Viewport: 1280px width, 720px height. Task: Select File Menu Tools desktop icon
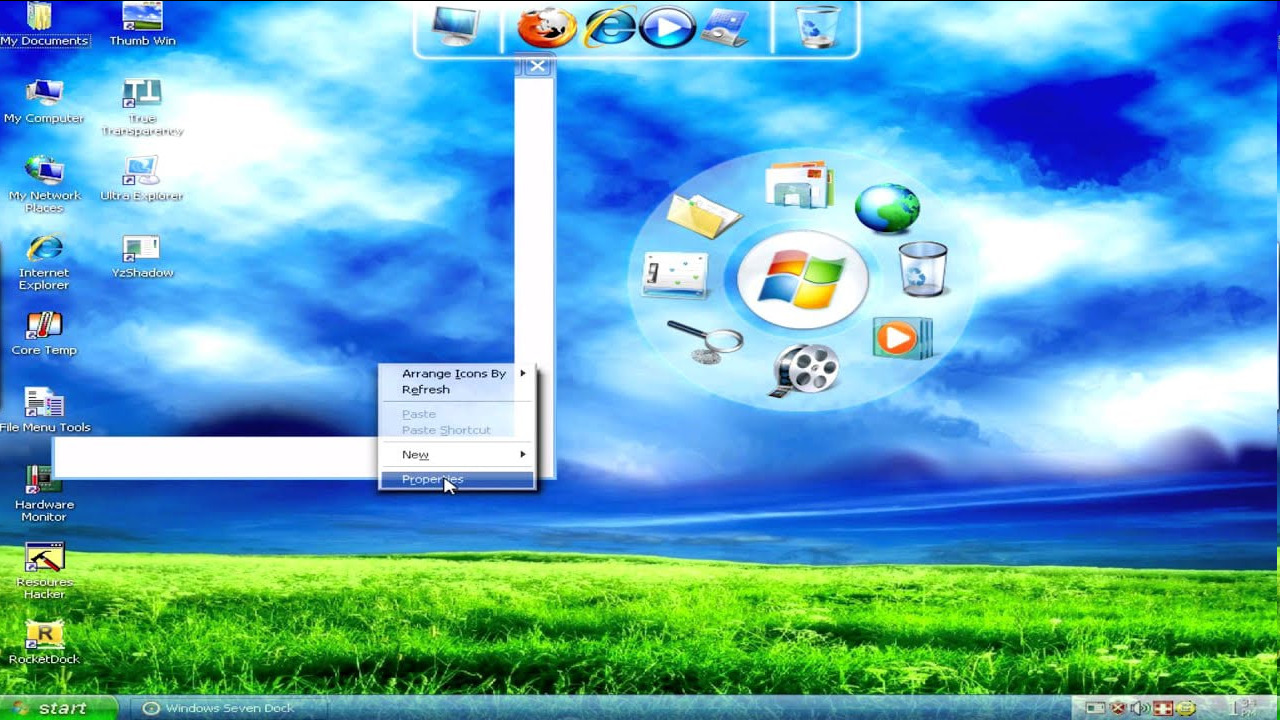(x=45, y=411)
